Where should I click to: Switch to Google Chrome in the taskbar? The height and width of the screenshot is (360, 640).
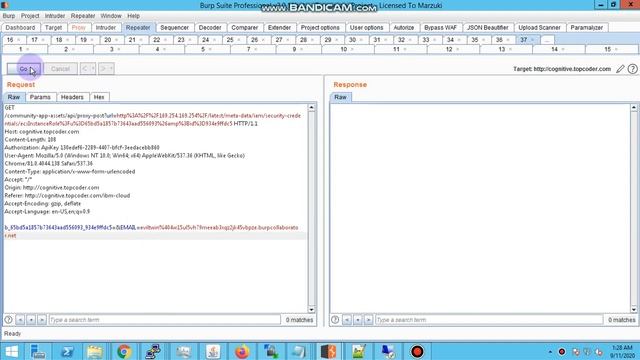[124, 351]
